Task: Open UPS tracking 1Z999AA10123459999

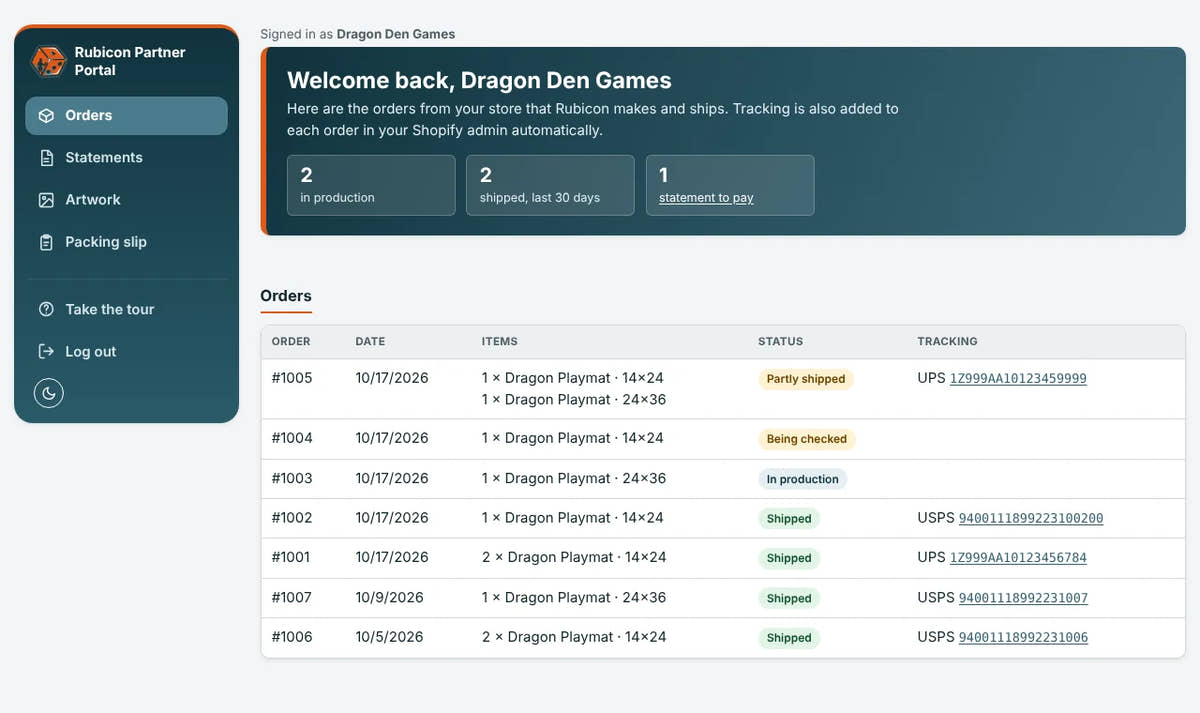Action: tap(1018, 379)
